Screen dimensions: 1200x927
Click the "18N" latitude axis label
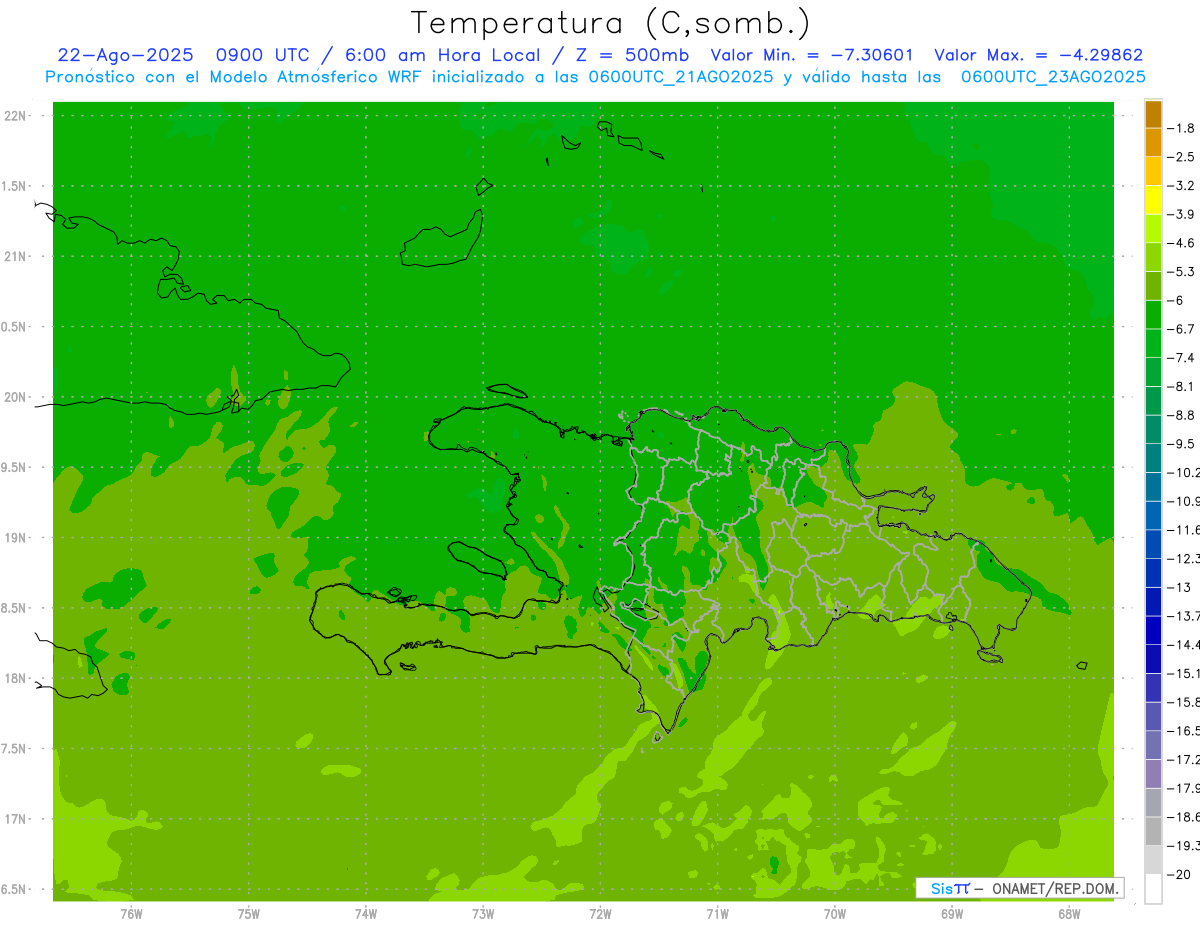tap(16, 679)
